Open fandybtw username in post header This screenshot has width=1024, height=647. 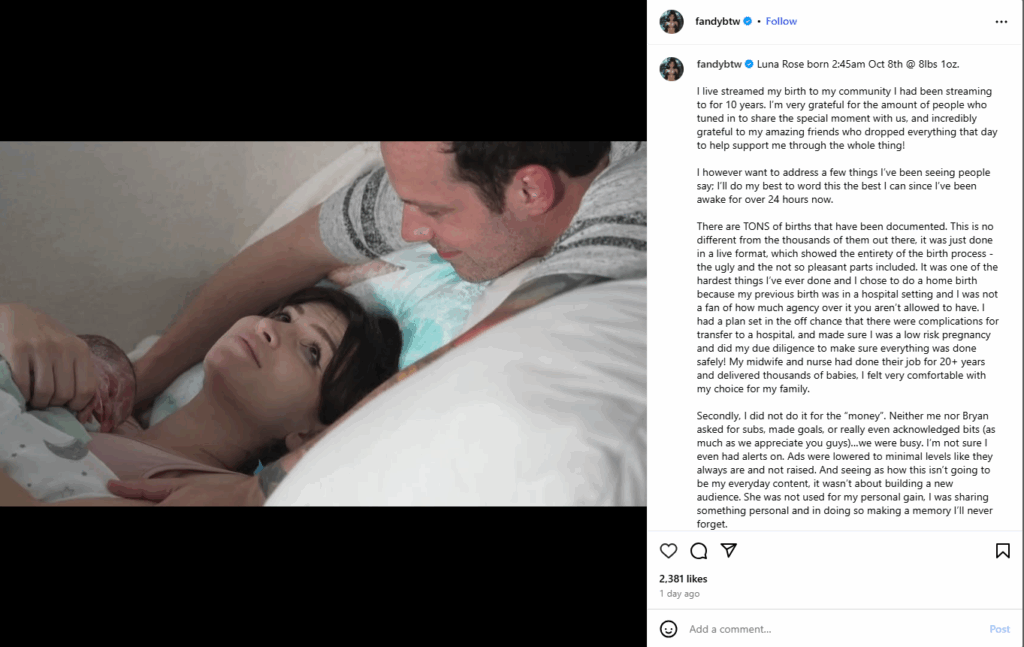[717, 21]
